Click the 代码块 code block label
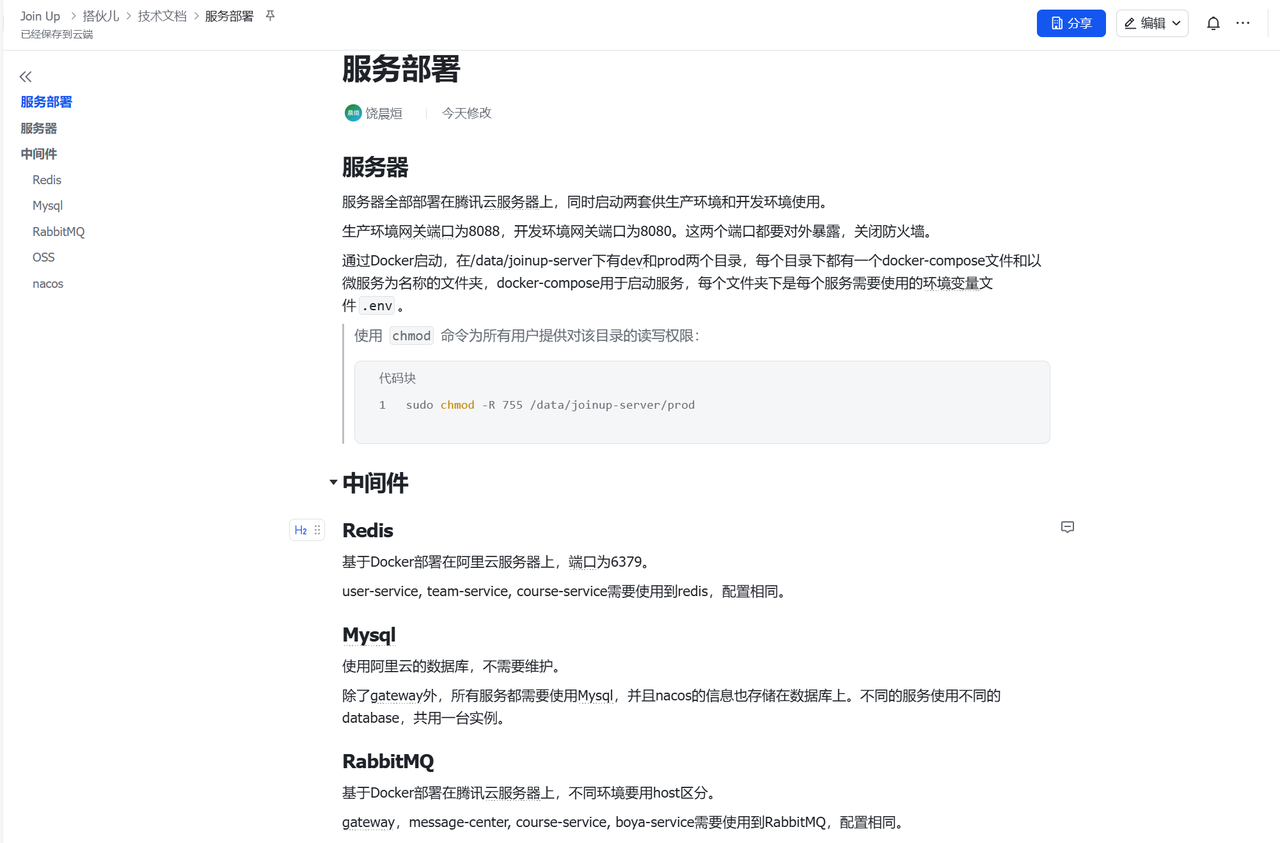 point(397,378)
